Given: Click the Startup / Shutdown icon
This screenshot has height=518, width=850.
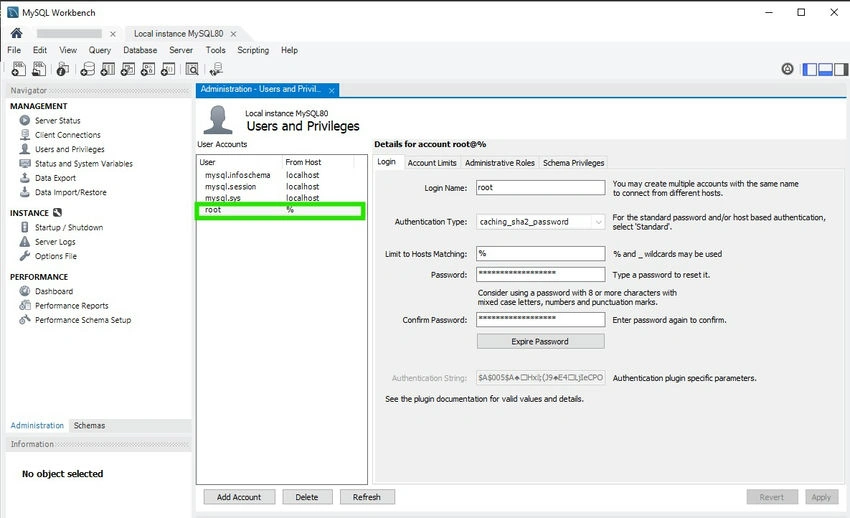Looking at the screenshot, I should tap(25, 227).
